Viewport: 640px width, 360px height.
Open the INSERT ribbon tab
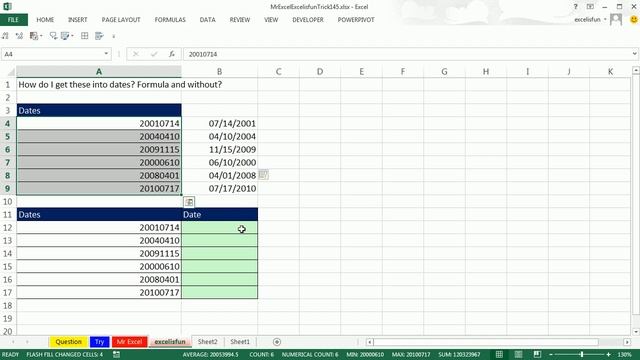[78, 20]
